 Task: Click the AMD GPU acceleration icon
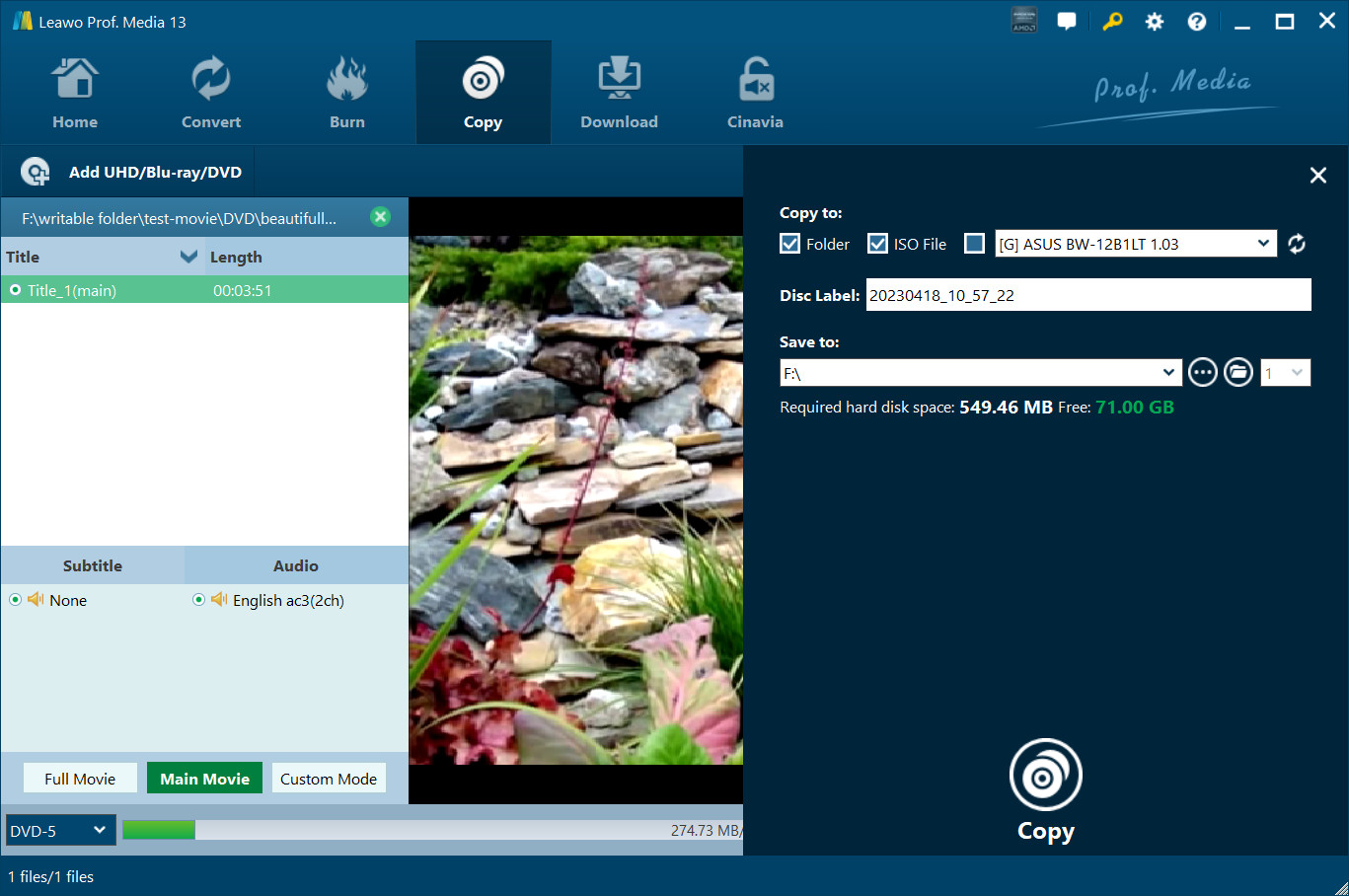[1024, 21]
